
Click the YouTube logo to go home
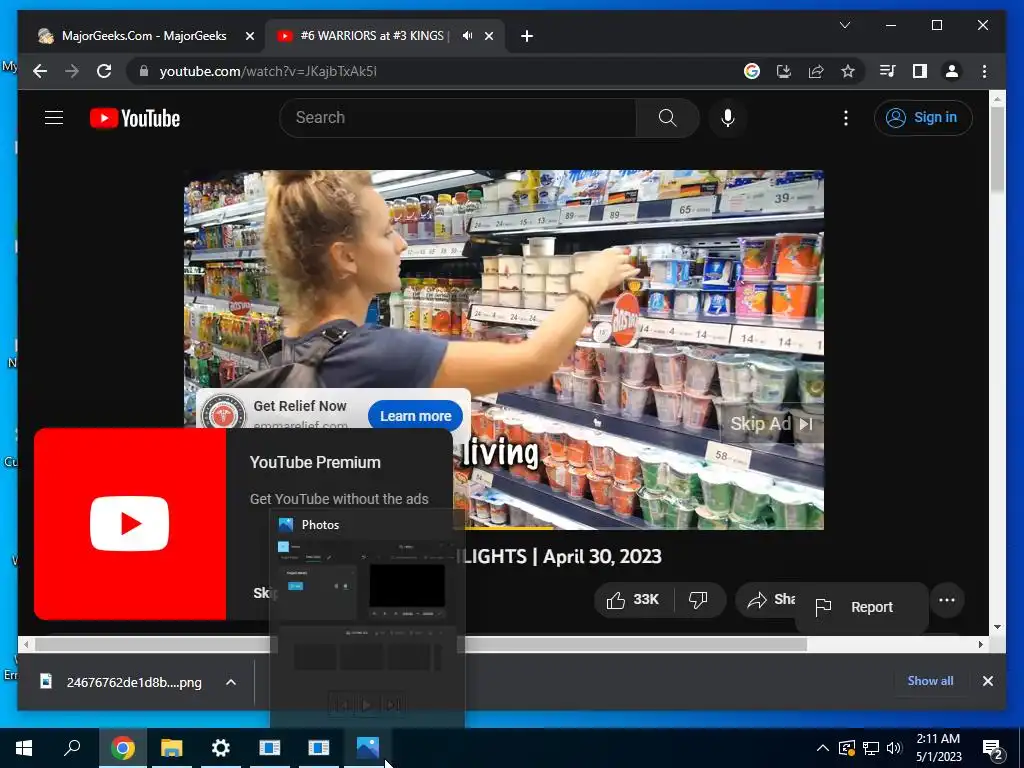coord(135,118)
